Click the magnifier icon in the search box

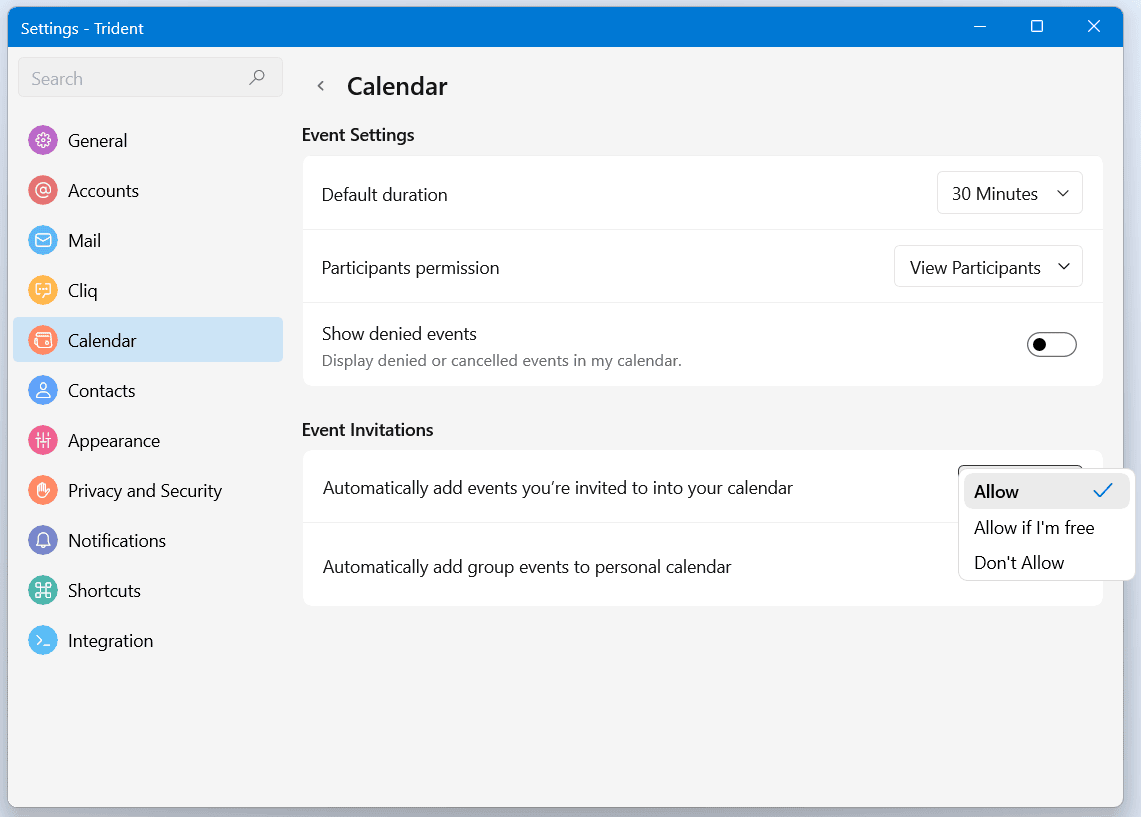click(x=257, y=78)
